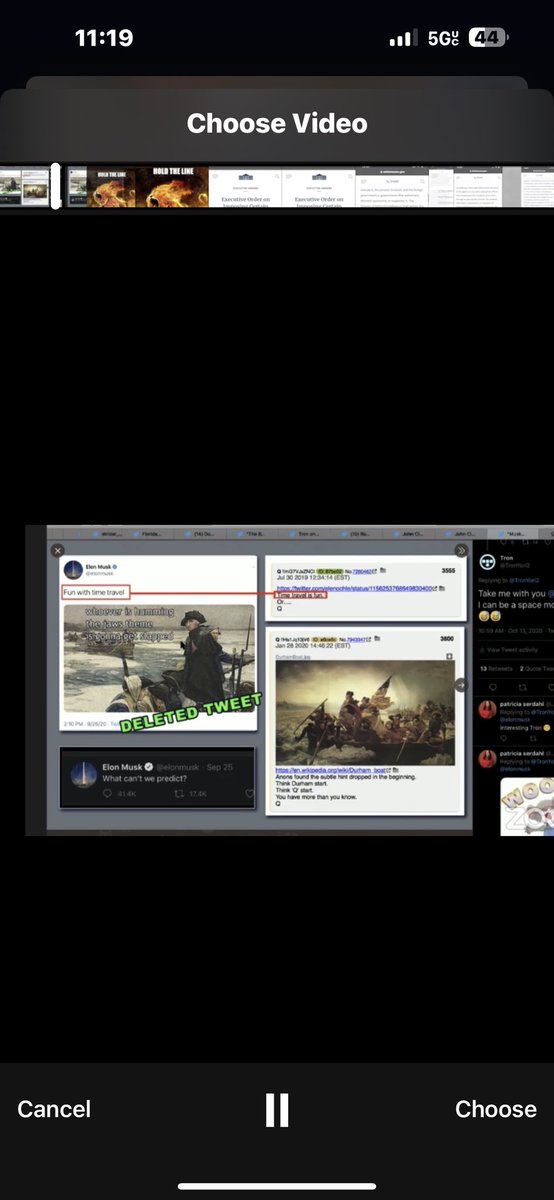554x1200 pixels.
Task: Confirm selection with the Choose button
Action: point(496,1109)
